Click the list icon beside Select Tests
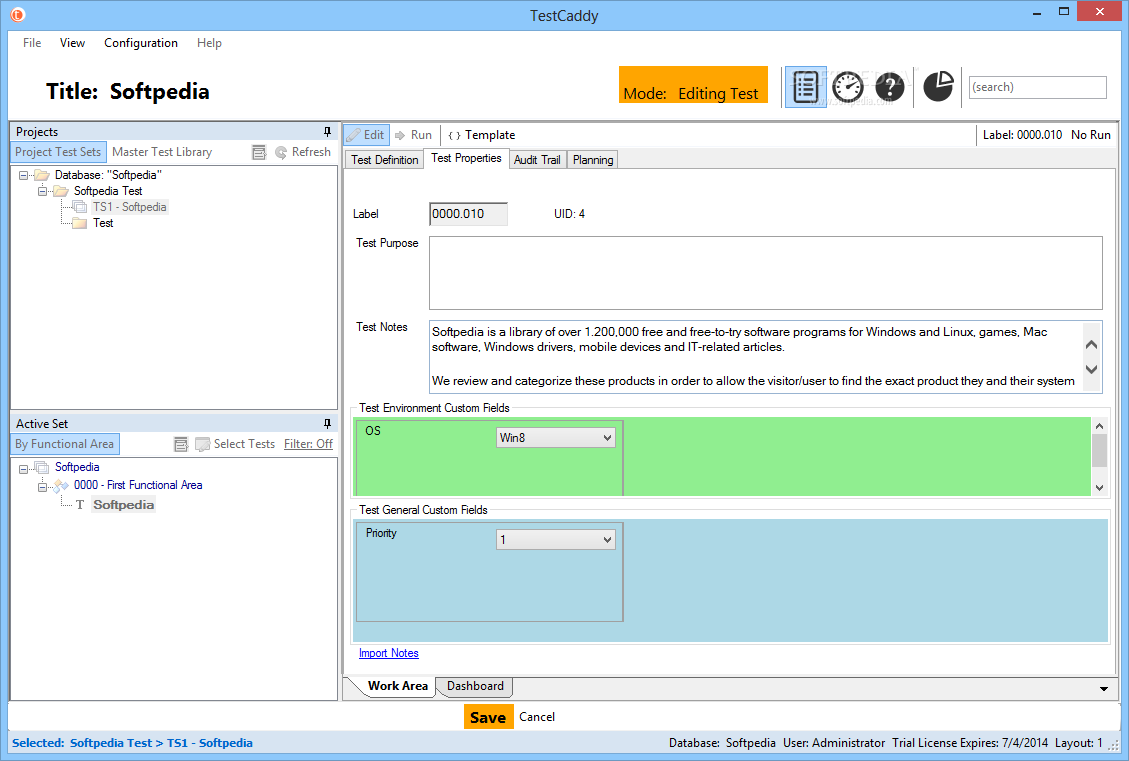 [x=181, y=444]
